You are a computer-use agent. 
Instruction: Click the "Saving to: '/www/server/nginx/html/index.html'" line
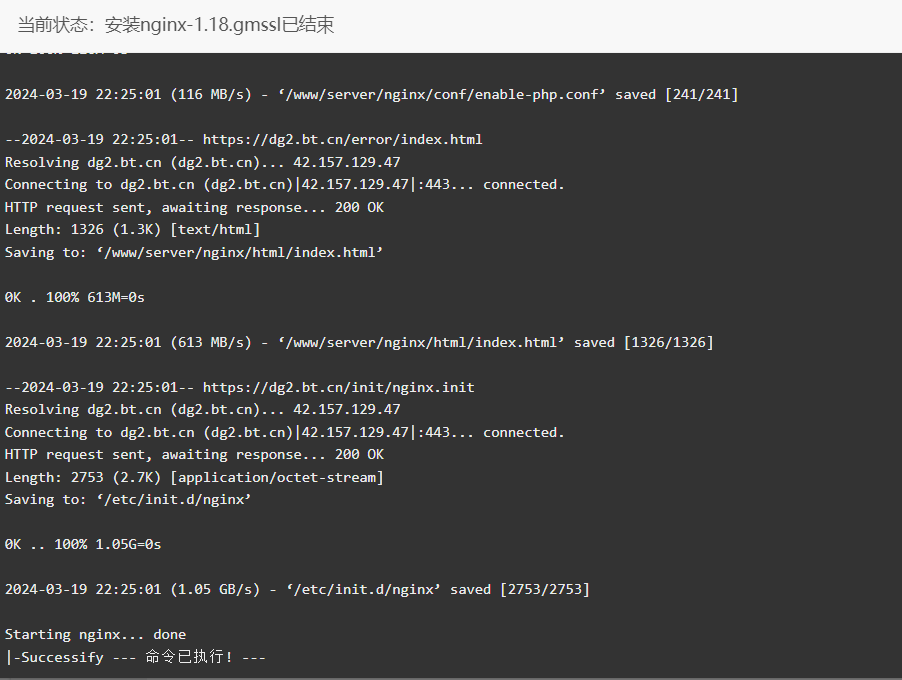194,253
